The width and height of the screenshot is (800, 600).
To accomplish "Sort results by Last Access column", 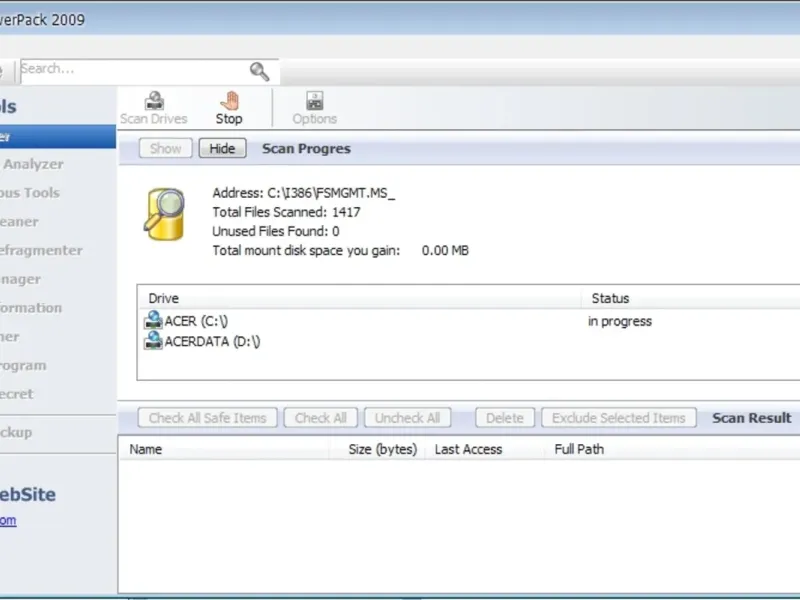I will click(x=484, y=449).
